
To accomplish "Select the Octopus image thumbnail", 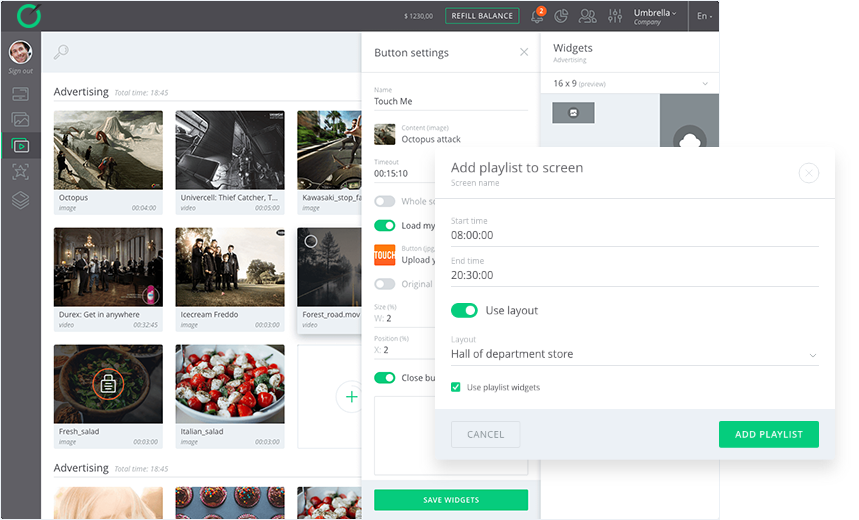I will (108, 150).
